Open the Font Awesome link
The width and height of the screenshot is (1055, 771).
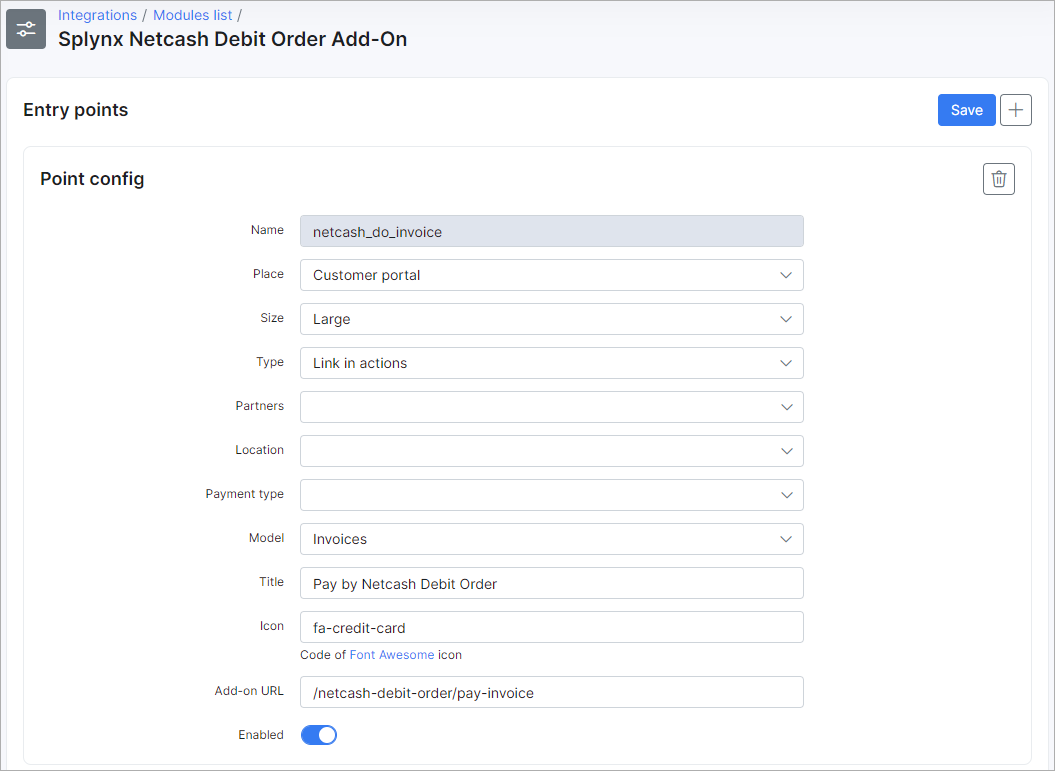[391, 655]
